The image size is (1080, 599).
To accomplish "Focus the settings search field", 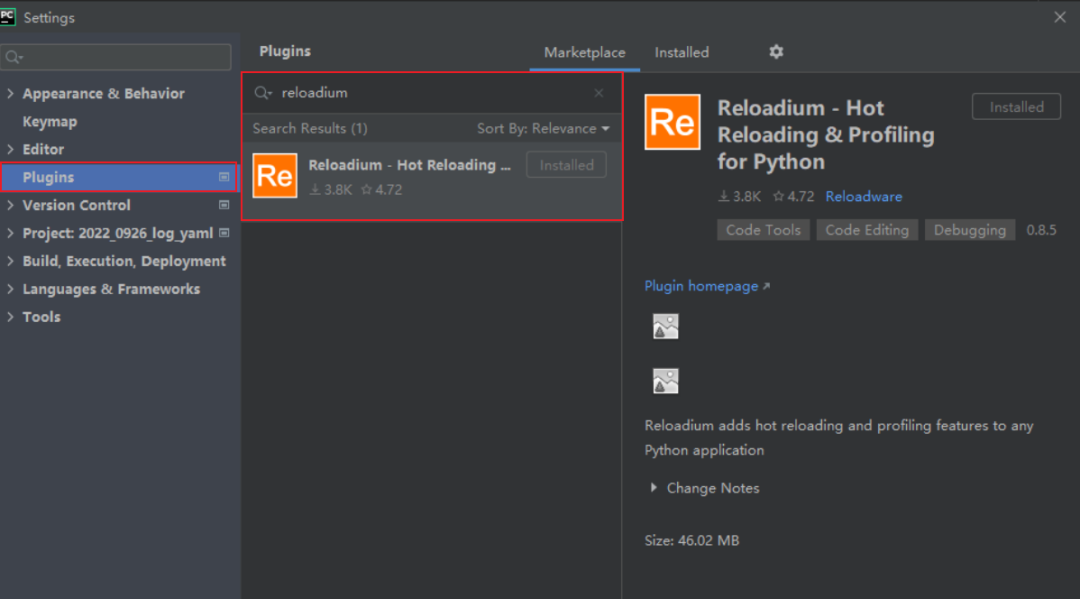I will coord(116,57).
